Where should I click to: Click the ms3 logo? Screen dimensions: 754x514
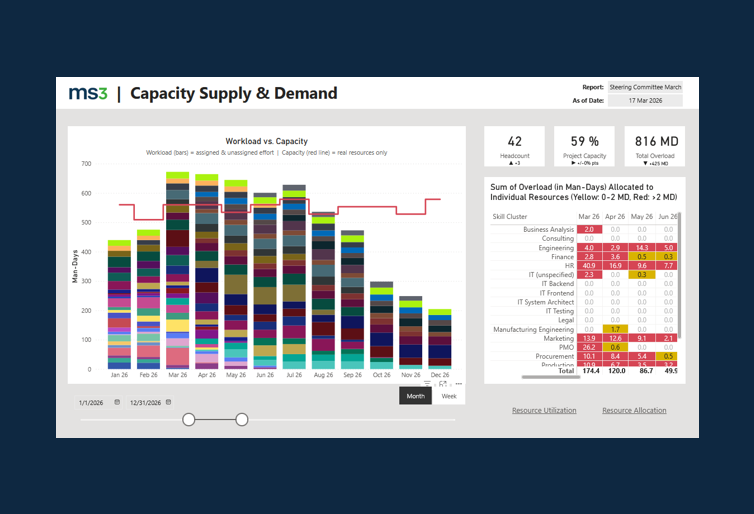tap(88, 93)
